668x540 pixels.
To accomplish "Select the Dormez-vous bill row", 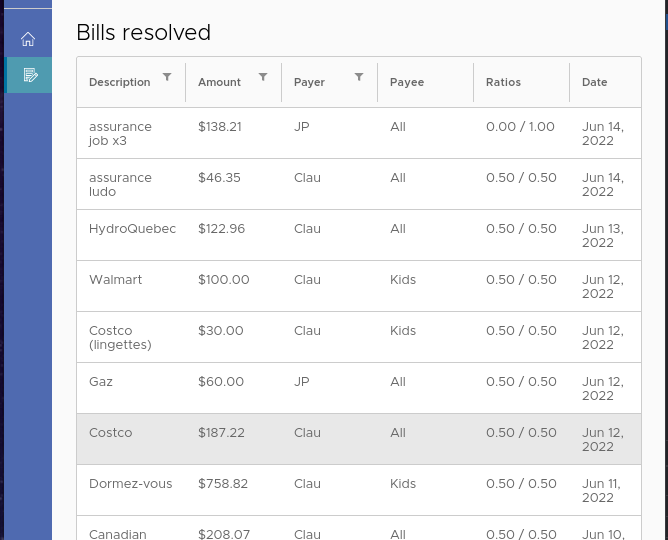I will [130, 485].
